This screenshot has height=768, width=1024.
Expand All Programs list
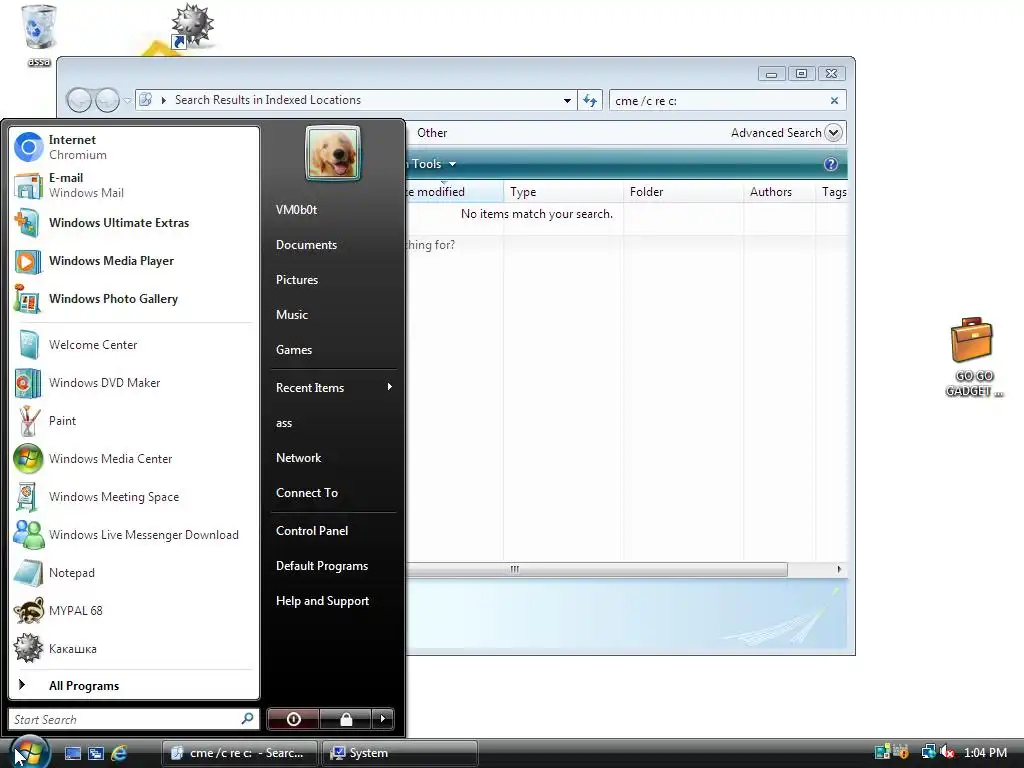[x=134, y=686]
